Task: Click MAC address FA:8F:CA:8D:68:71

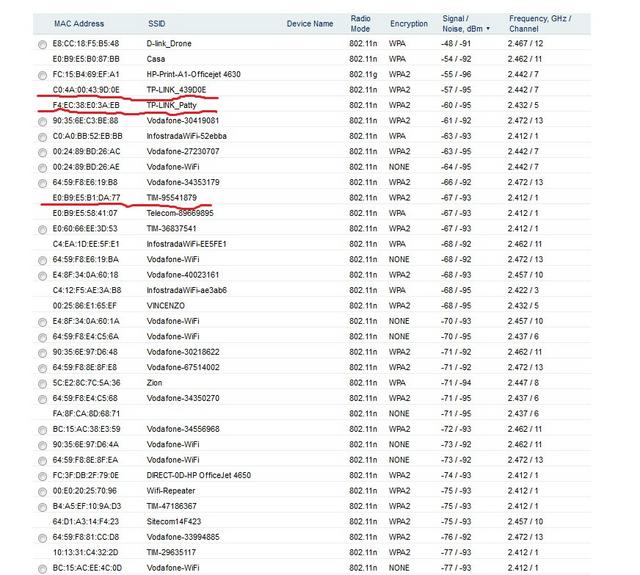Action: point(87,414)
